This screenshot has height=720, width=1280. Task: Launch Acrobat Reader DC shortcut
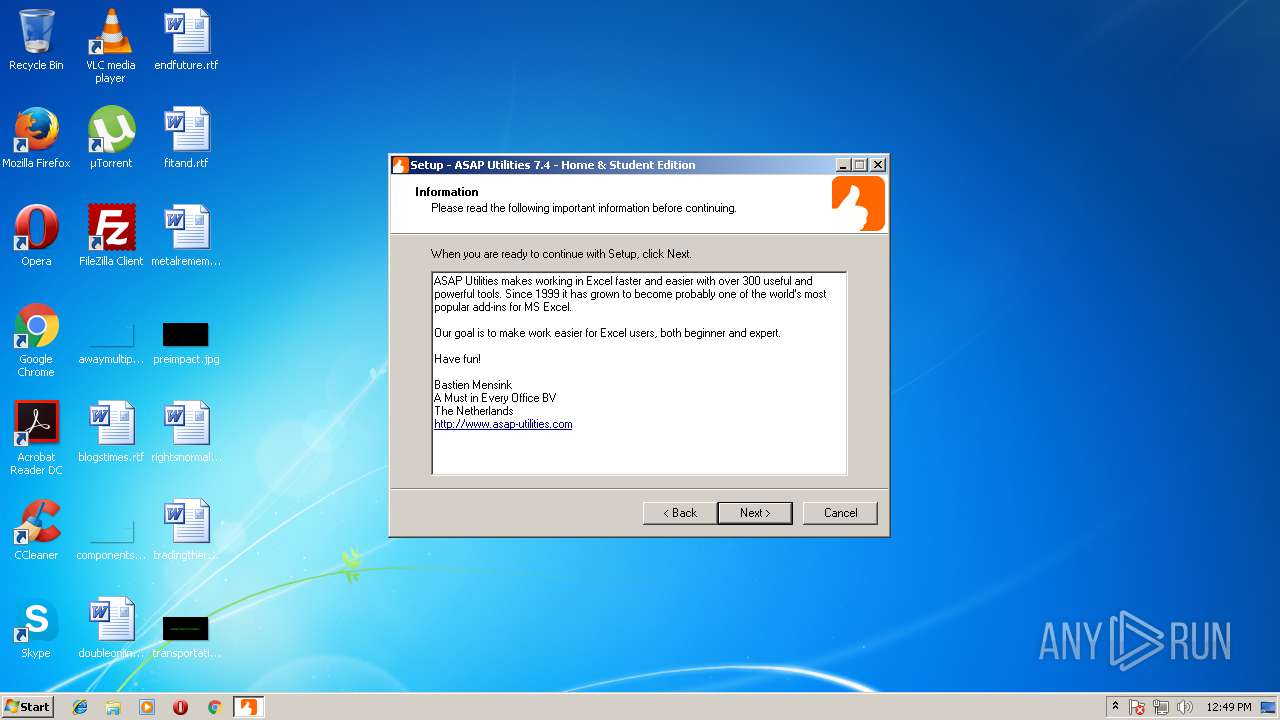(36, 438)
